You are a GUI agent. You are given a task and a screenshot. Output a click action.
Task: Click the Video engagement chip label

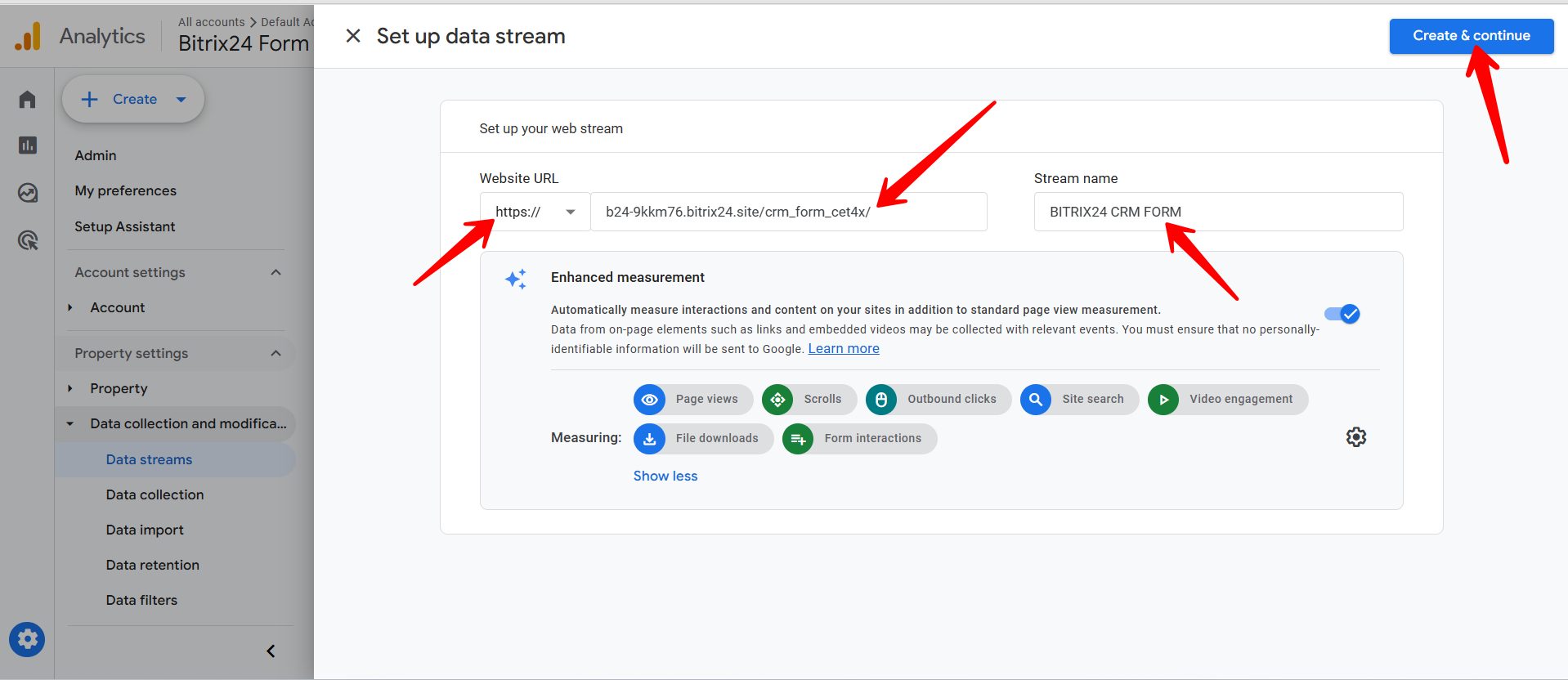click(1241, 400)
